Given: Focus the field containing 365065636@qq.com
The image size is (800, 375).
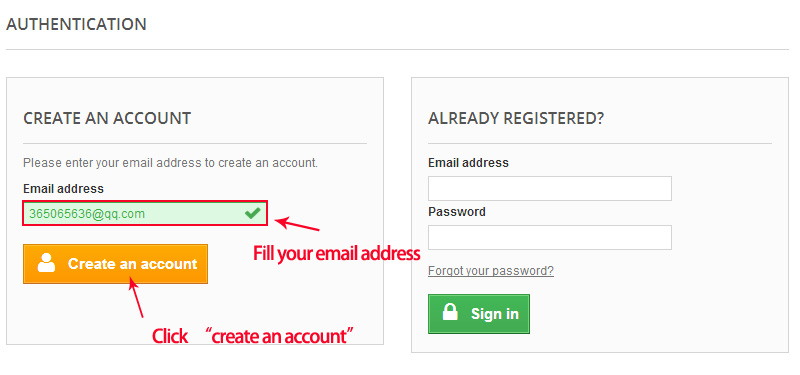Looking at the screenshot, I should (144, 213).
